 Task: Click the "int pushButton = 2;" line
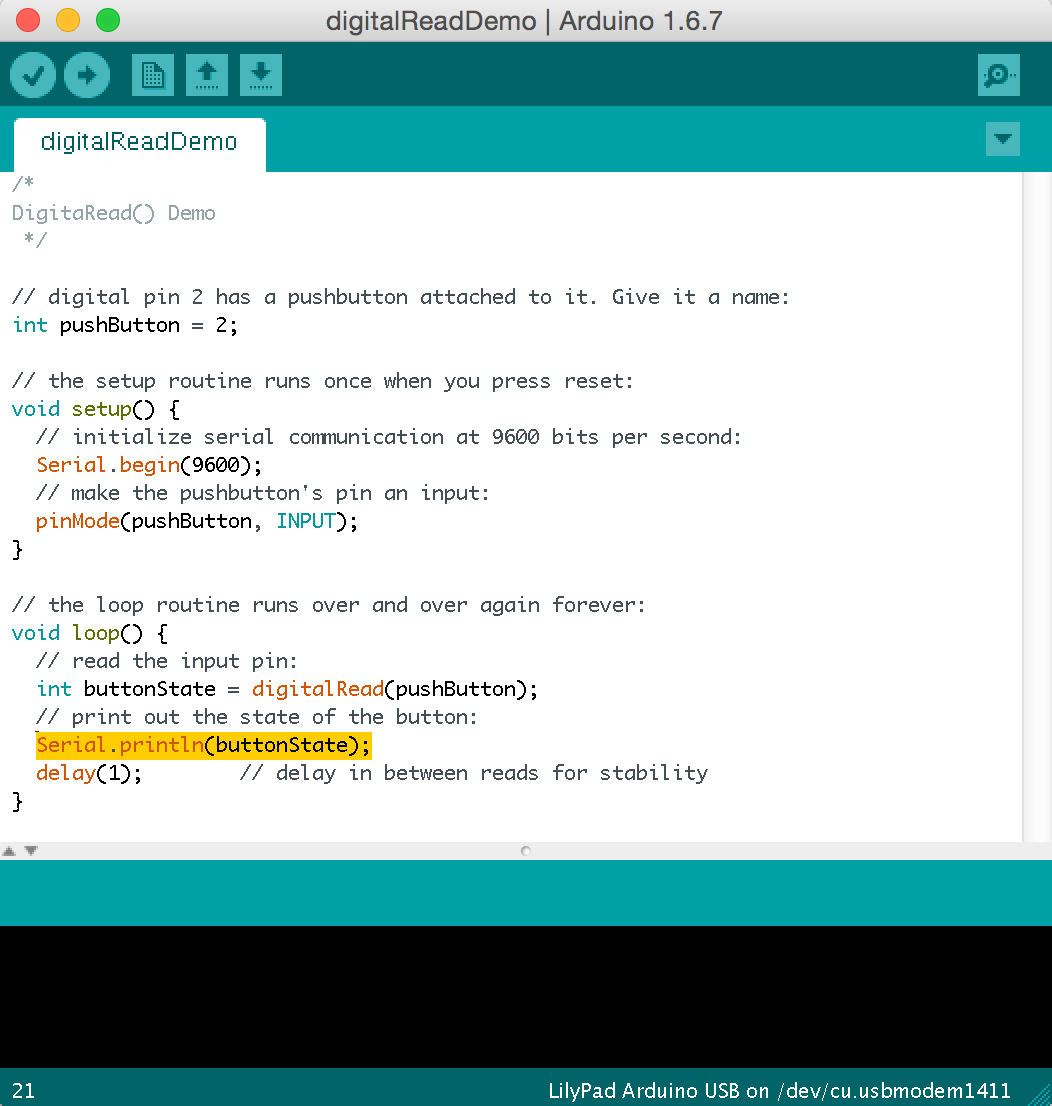tap(125, 325)
